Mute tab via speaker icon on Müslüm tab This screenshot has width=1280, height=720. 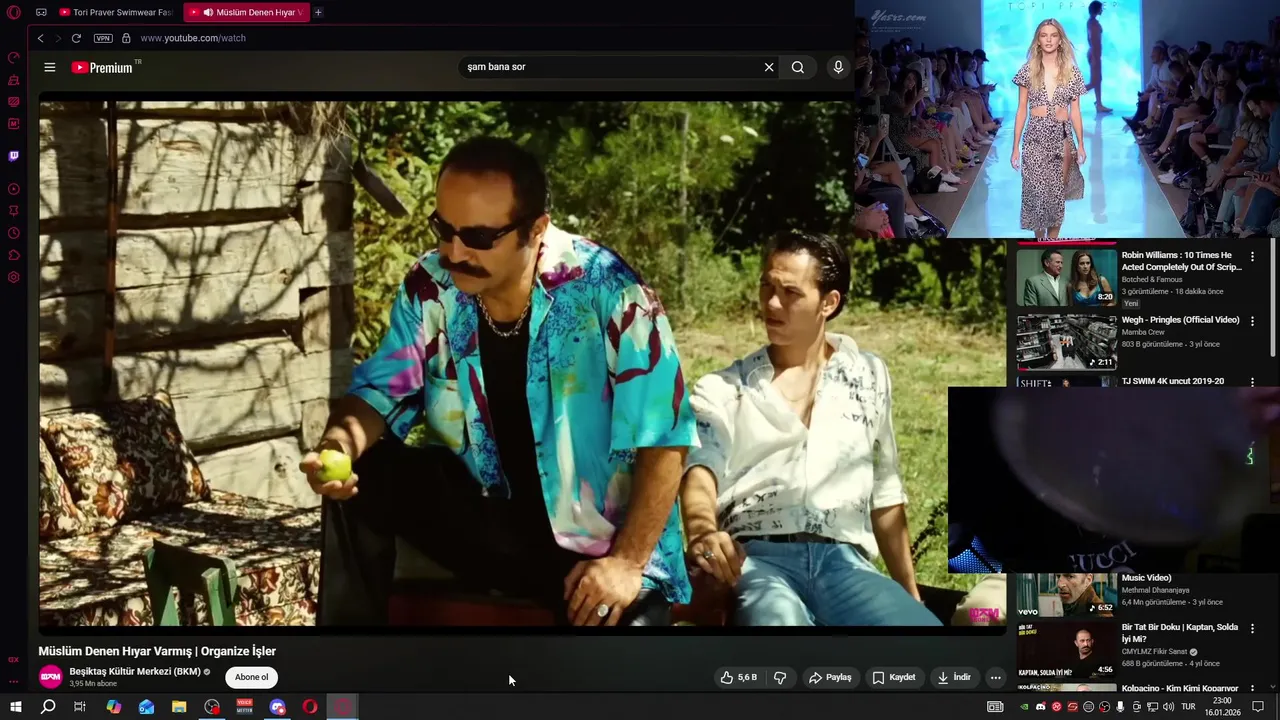click(x=207, y=12)
